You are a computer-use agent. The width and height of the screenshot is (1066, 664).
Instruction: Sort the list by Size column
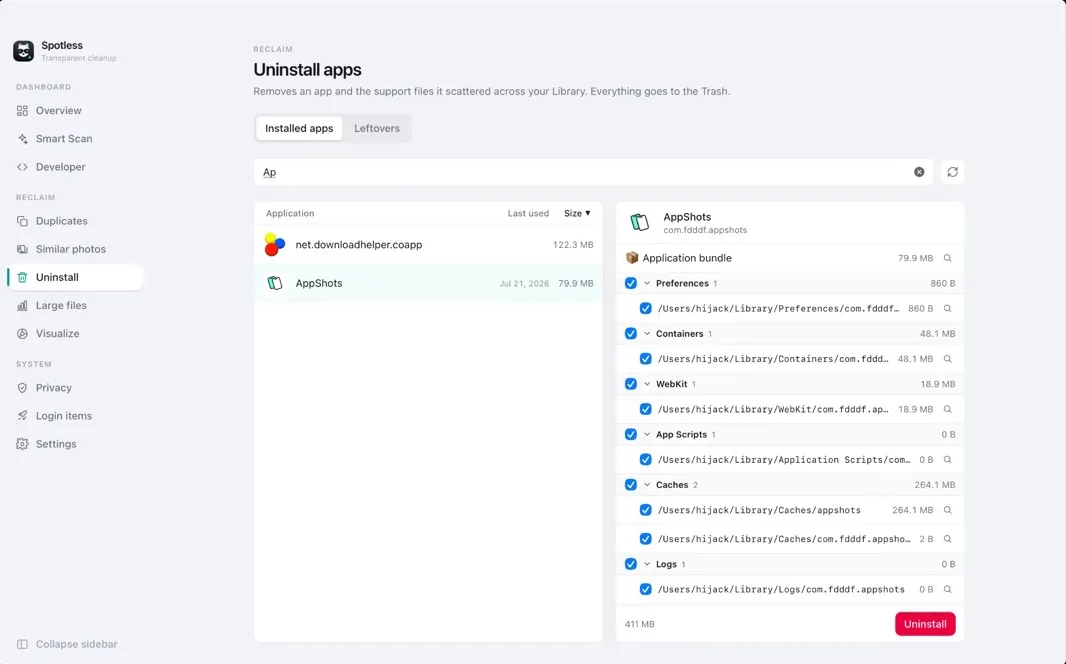pyautogui.click(x=577, y=213)
